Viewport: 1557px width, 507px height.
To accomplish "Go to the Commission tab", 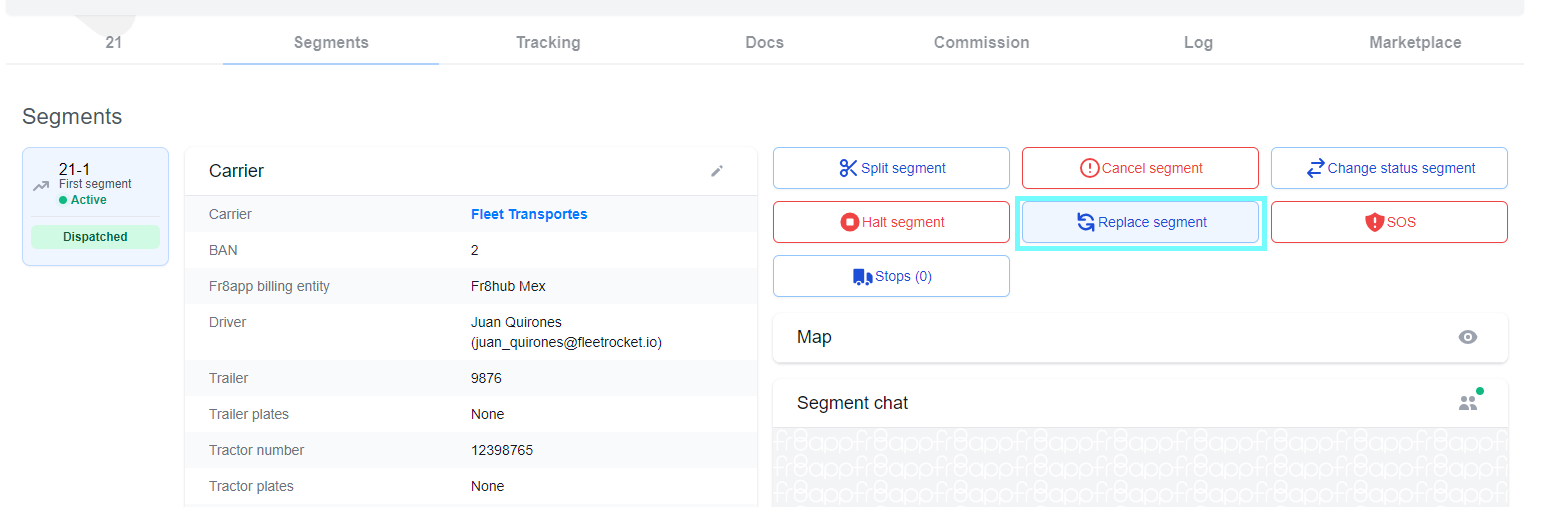I will coord(981,42).
